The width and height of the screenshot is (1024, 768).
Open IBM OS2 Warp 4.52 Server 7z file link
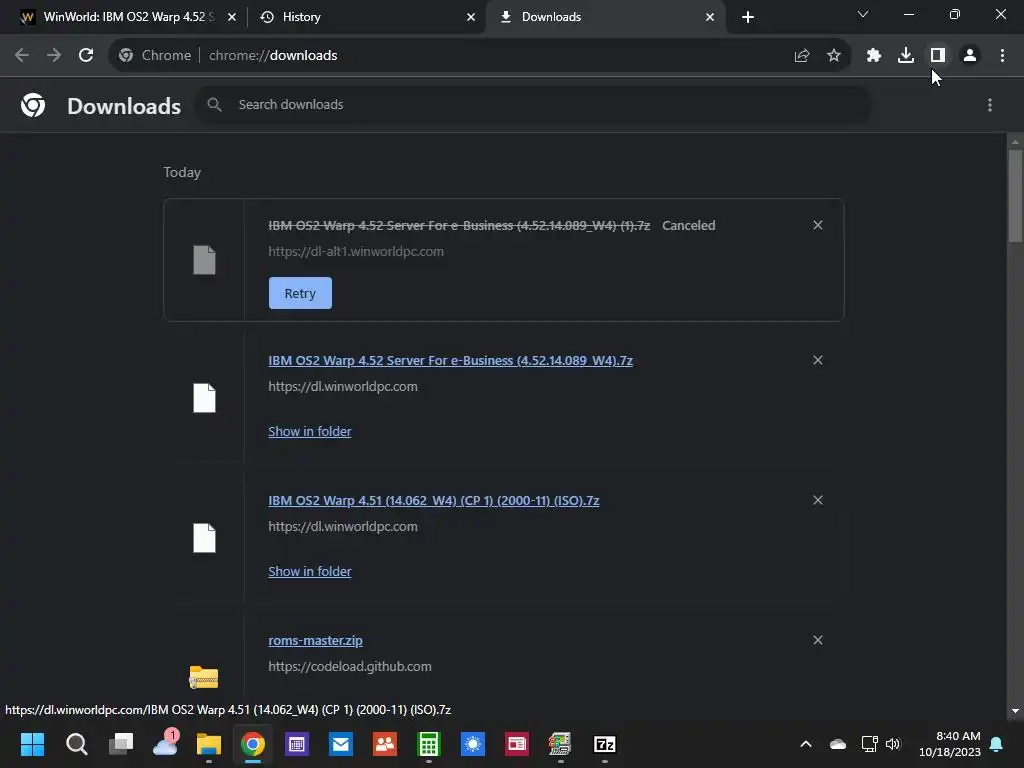point(451,360)
